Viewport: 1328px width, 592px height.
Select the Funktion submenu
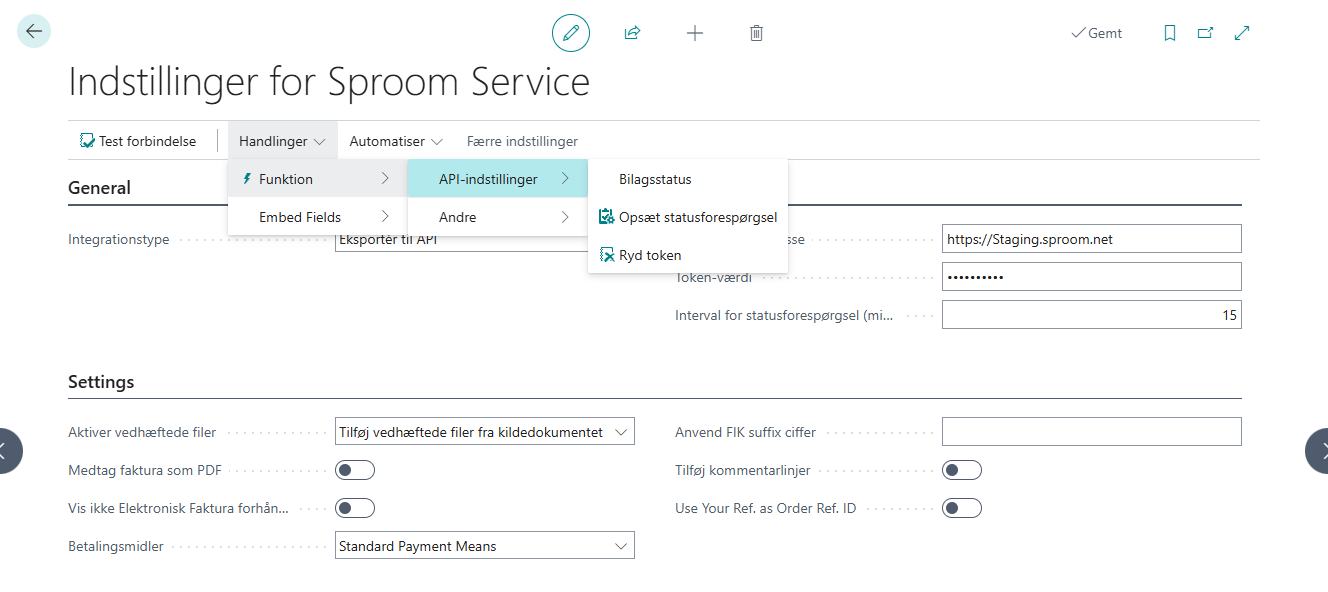point(317,179)
